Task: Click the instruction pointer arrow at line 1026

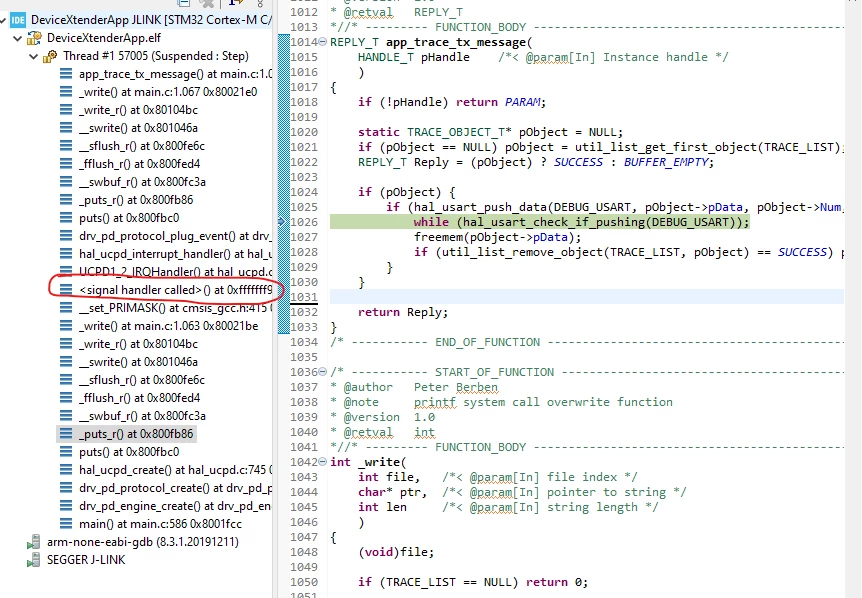Action: click(x=281, y=222)
